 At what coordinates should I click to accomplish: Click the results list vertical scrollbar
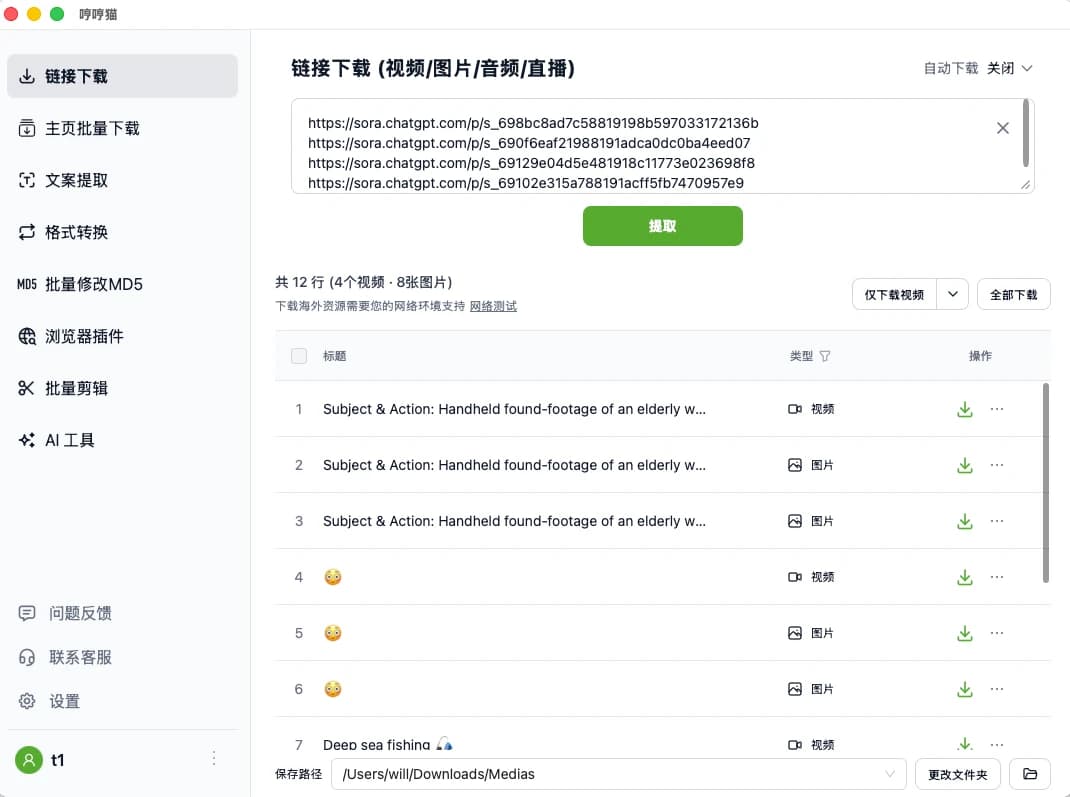(x=1046, y=480)
